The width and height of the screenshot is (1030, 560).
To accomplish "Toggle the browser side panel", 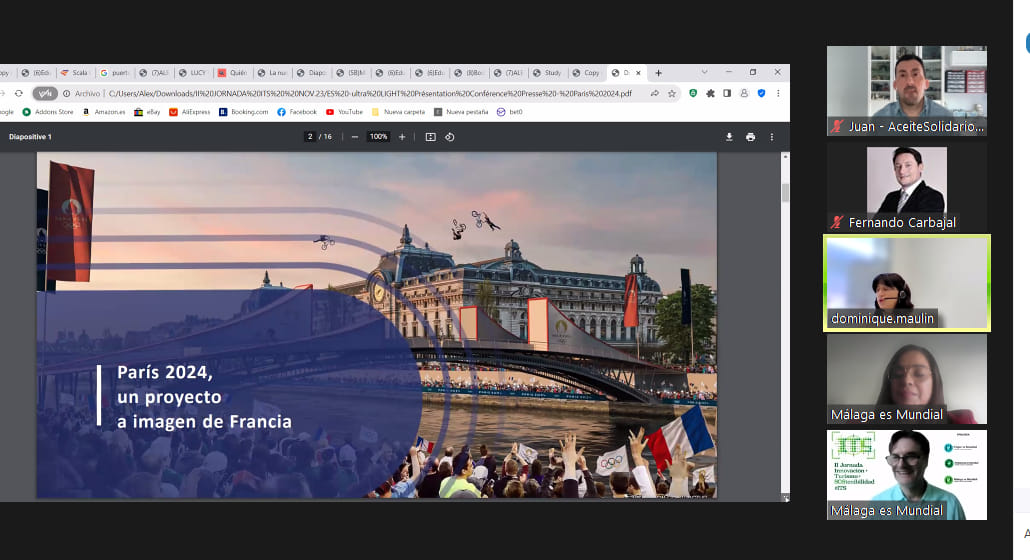I will pos(727,94).
